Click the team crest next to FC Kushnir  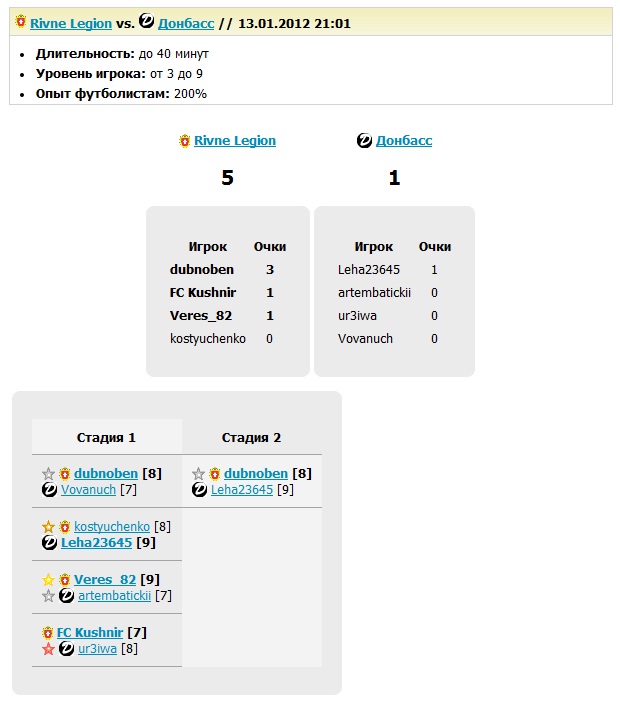(48, 632)
